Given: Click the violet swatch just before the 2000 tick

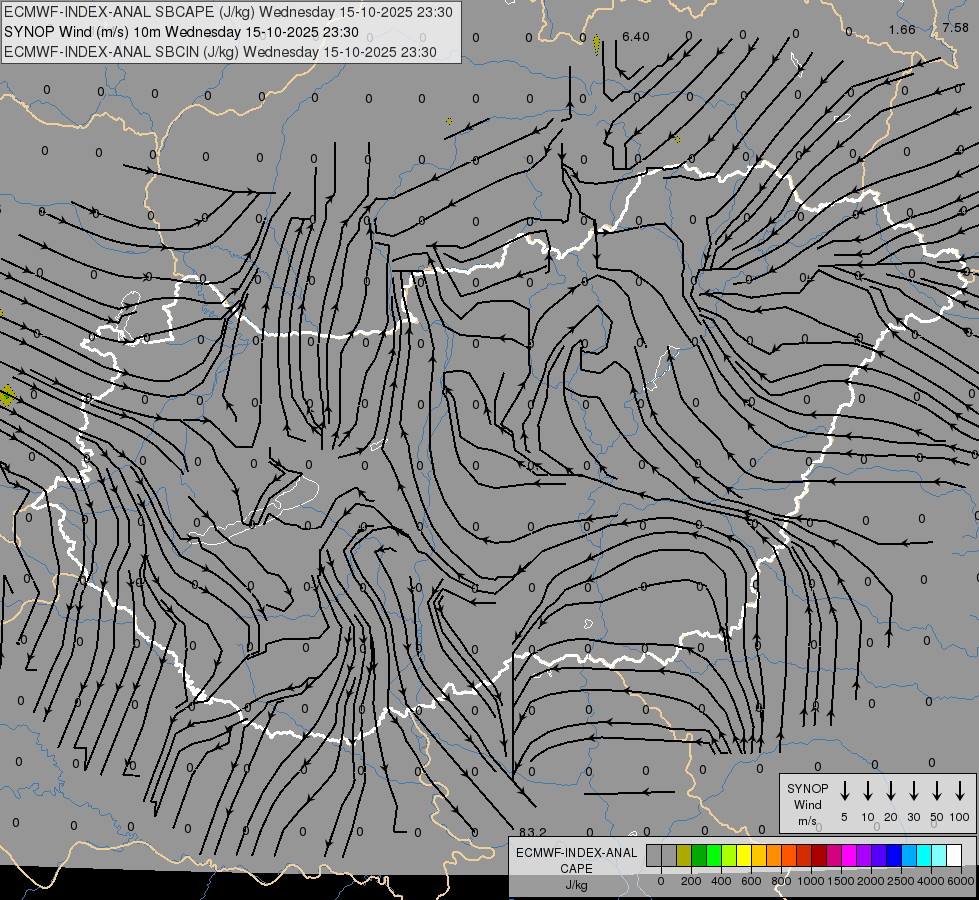Looking at the screenshot, I should tap(865, 855).
